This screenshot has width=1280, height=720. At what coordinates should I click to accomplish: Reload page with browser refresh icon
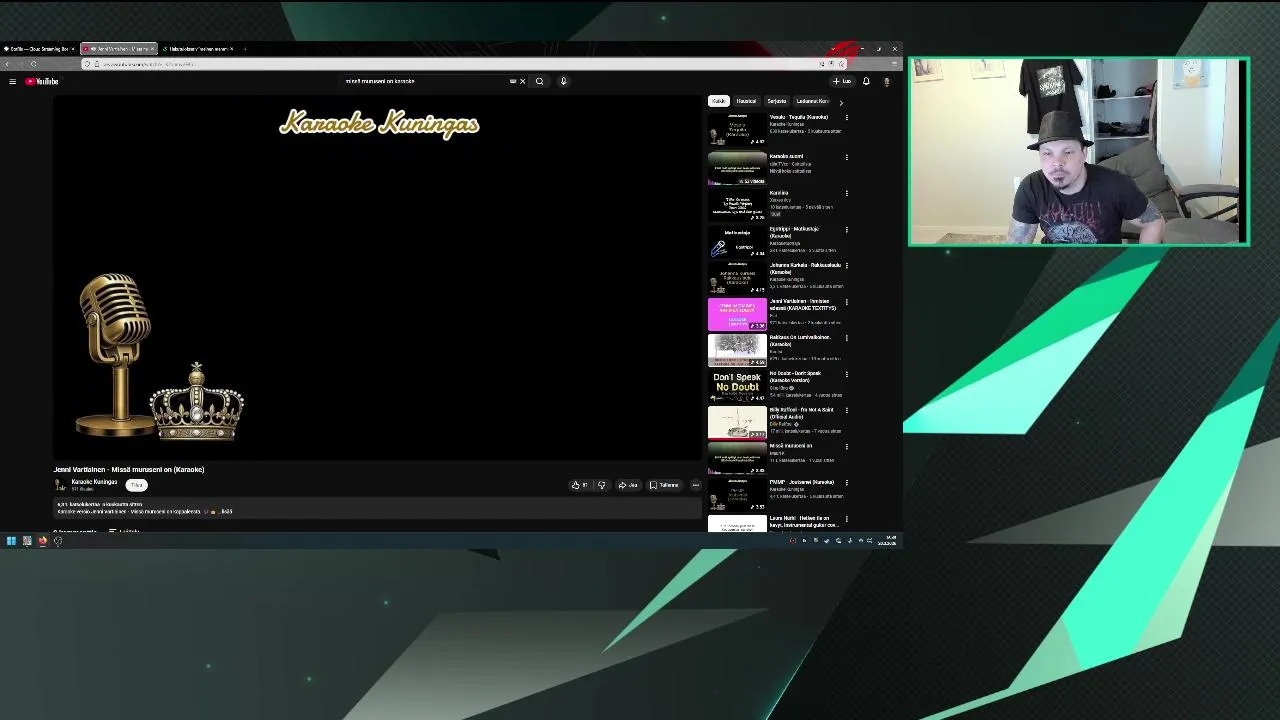(x=33, y=64)
